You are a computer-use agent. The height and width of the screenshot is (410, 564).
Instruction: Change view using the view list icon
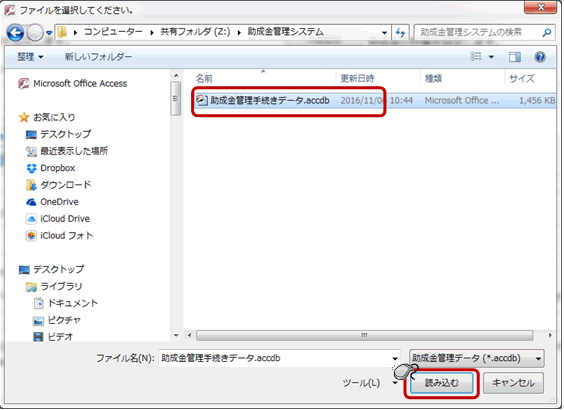point(476,56)
